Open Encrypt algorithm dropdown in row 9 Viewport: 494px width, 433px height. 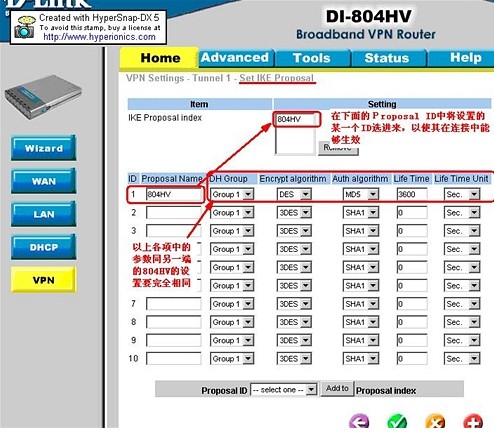(294, 341)
